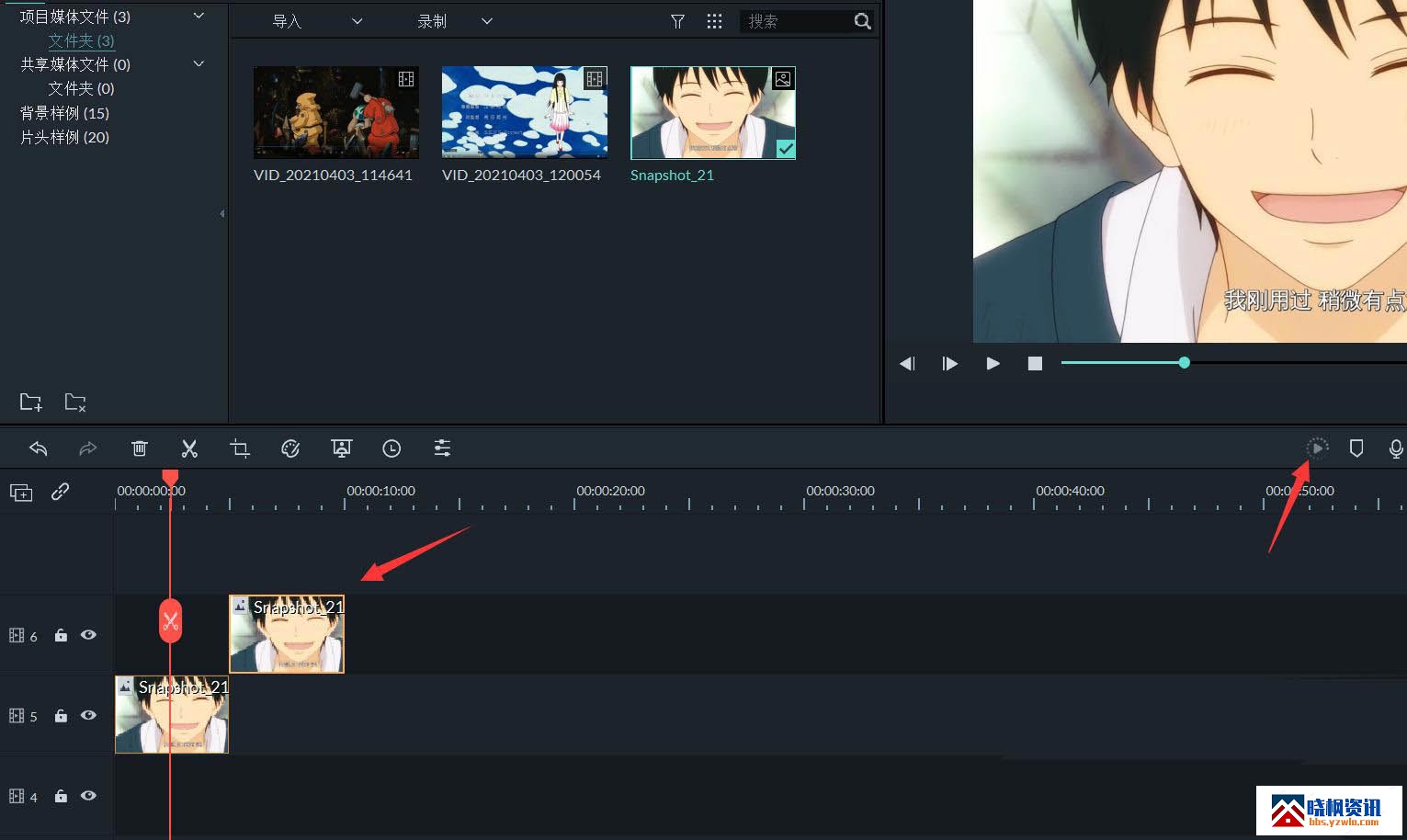Click the track 4 film icon
Viewport: 1407px width, 840px height.
[x=17, y=796]
